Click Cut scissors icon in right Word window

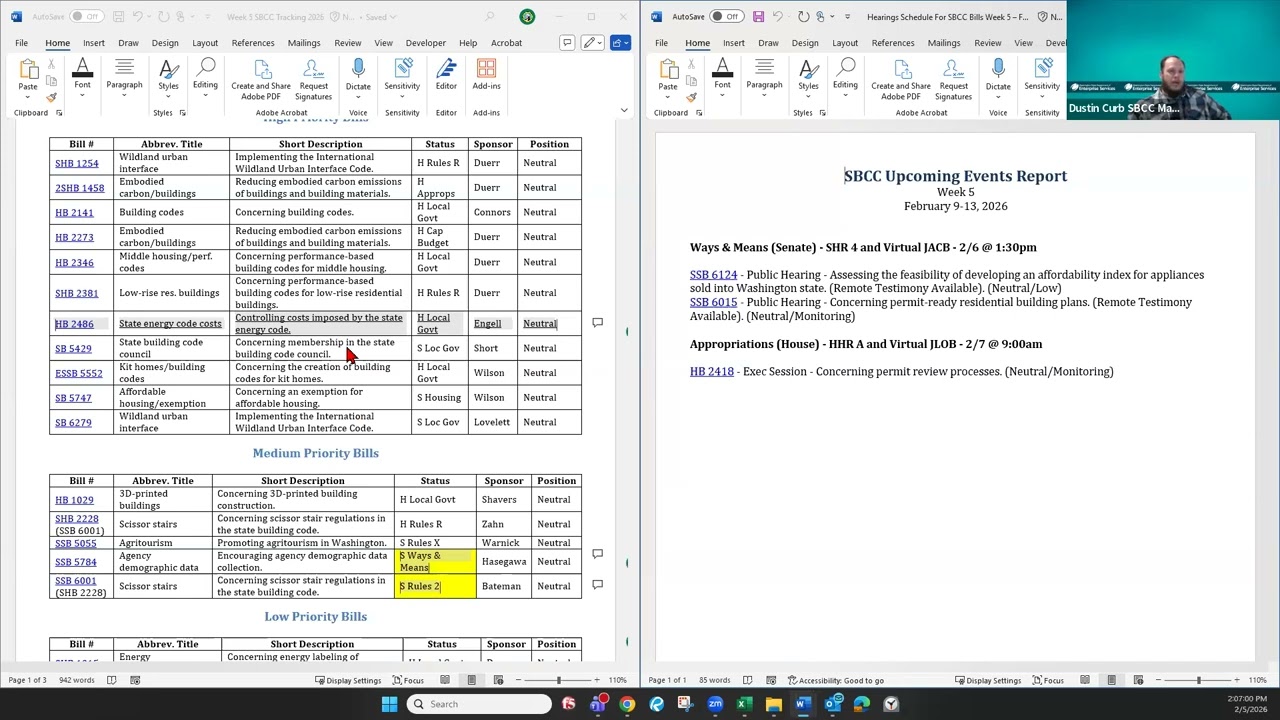[x=691, y=64]
